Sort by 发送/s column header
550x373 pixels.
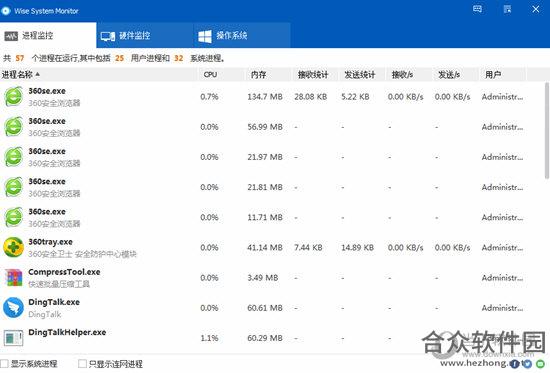[456, 74]
